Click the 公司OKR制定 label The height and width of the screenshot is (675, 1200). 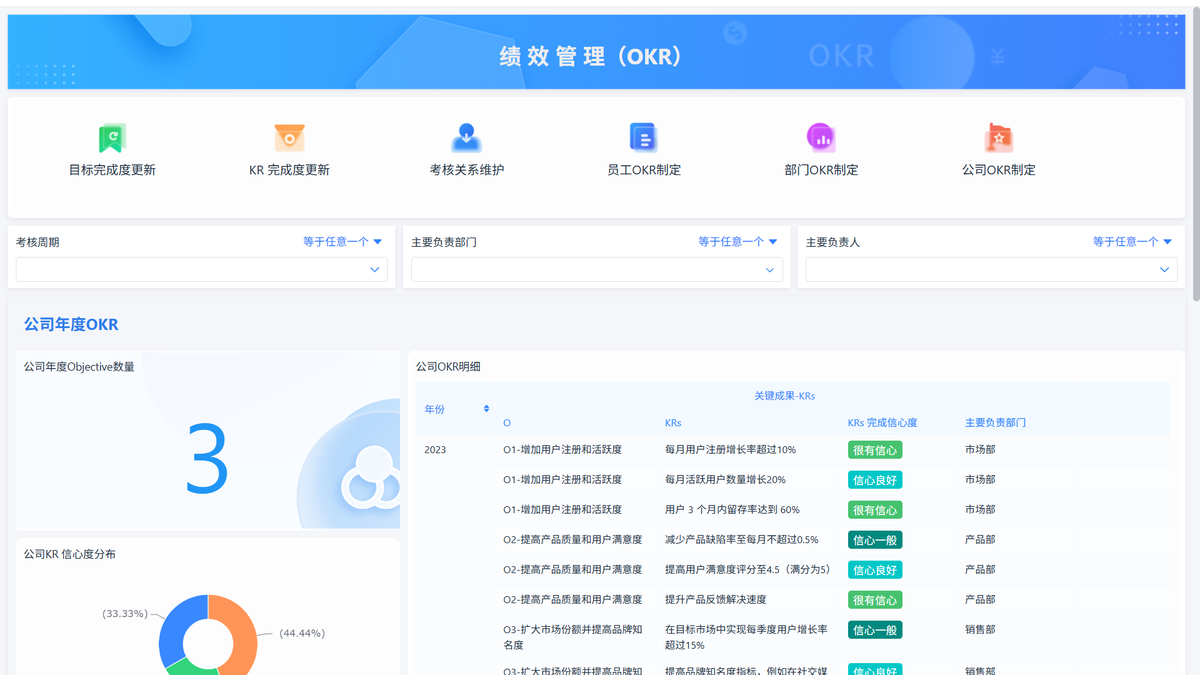point(998,170)
